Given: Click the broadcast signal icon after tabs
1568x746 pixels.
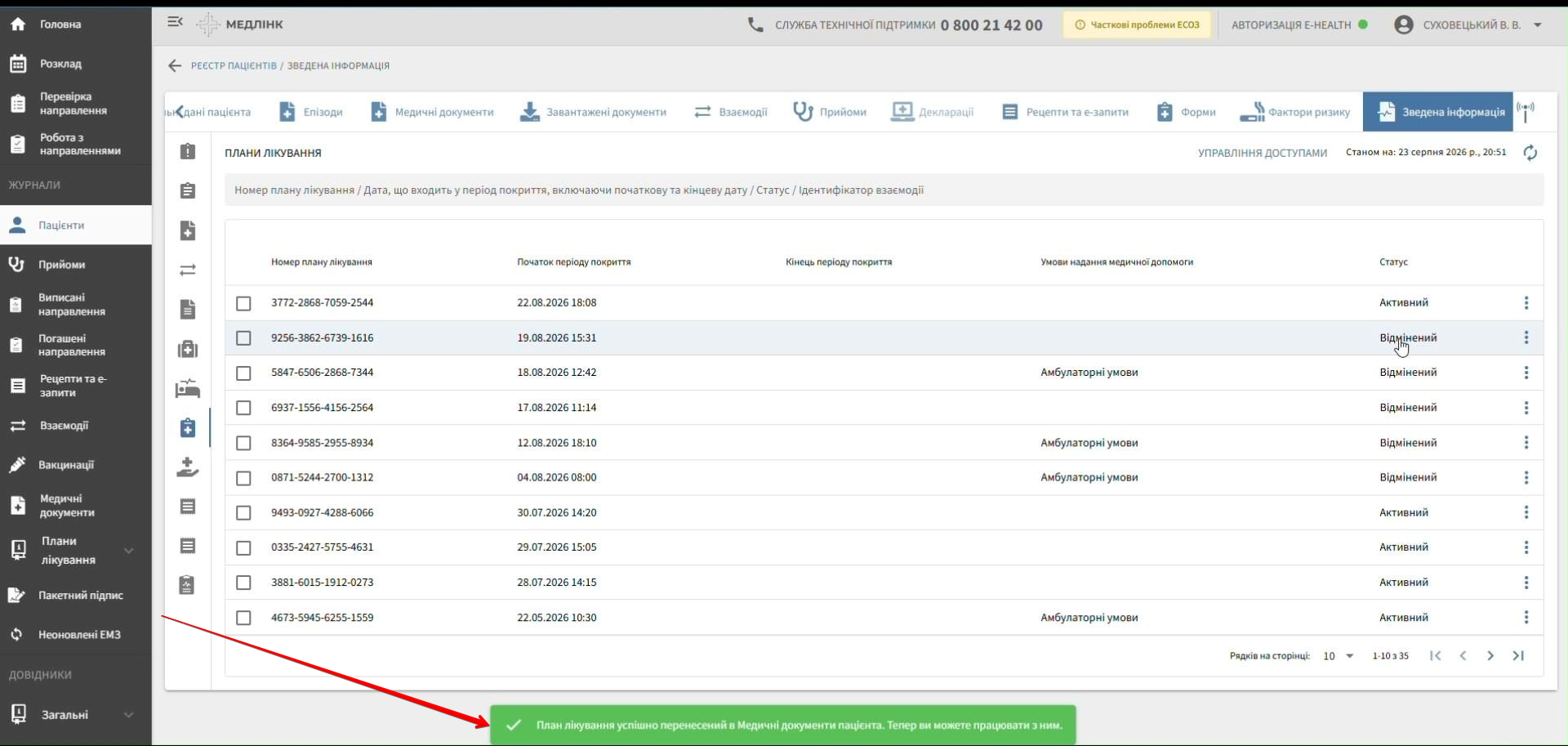Looking at the screenshot, I should pyautogui.click(x=1525, y=112).
